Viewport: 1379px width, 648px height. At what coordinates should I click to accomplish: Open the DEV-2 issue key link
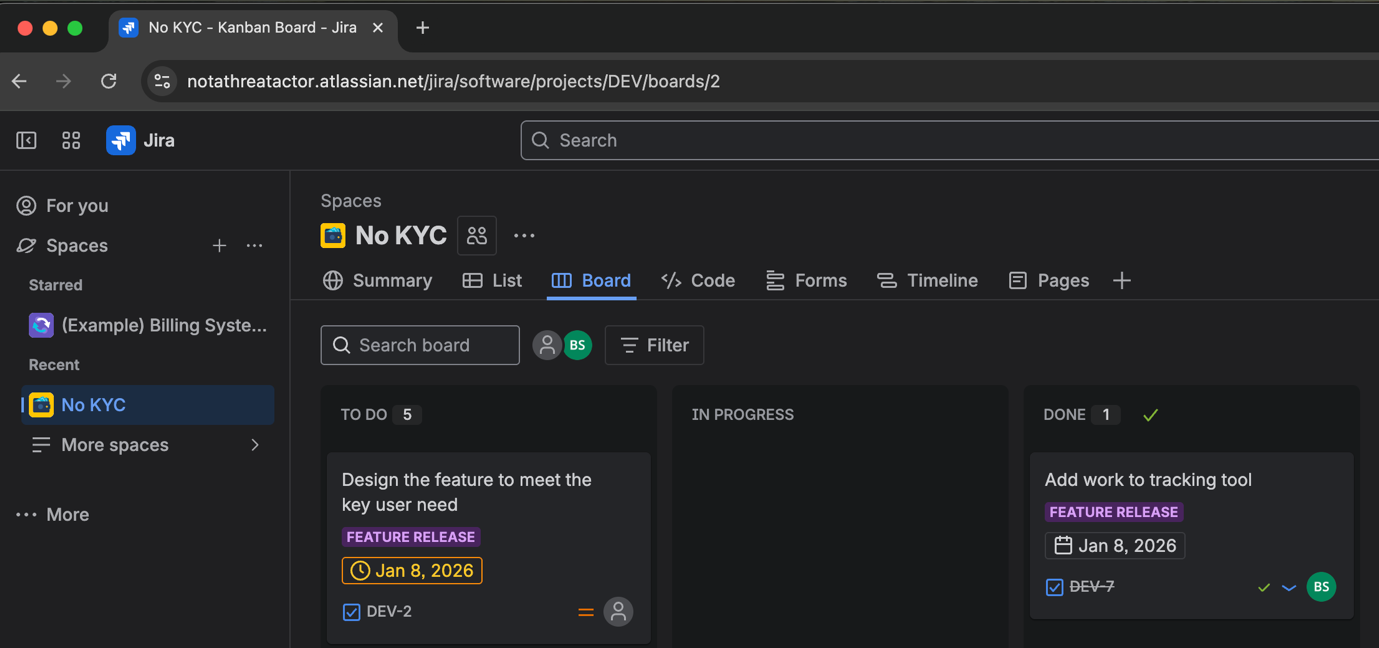click(389, 611)
